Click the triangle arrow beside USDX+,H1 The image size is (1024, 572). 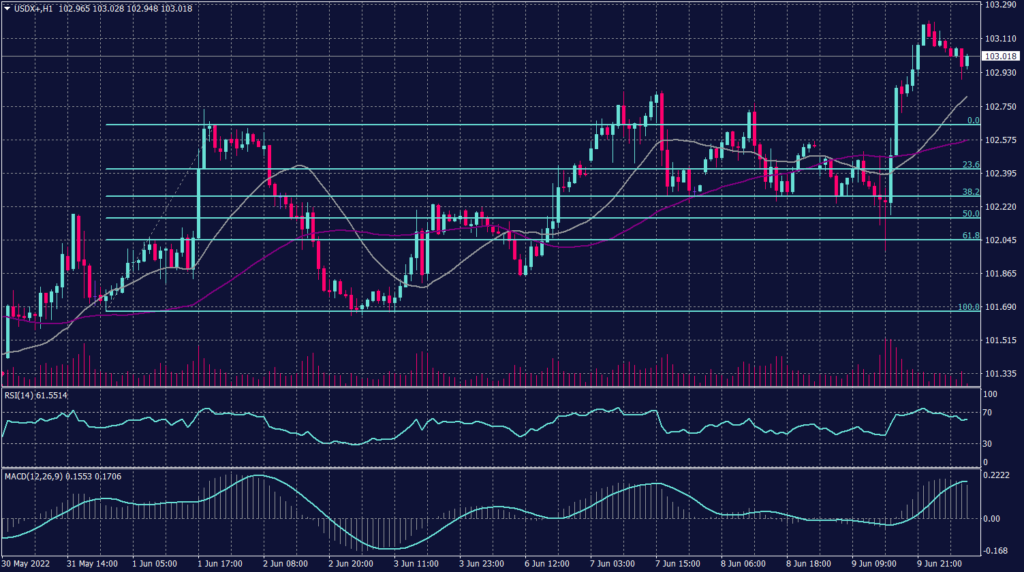click(8, 8)
